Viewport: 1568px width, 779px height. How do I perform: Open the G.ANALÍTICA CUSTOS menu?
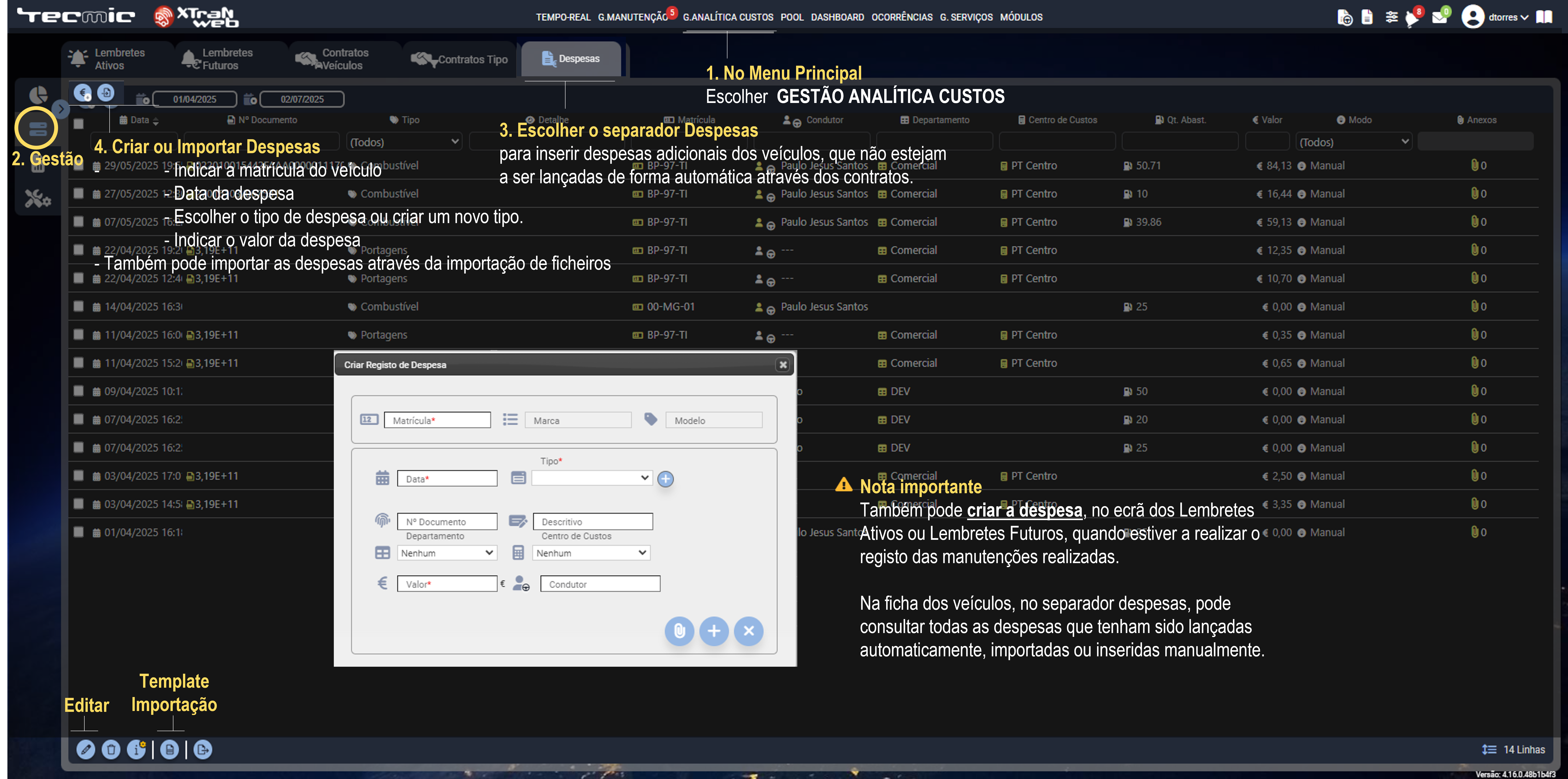pos(728,17)
